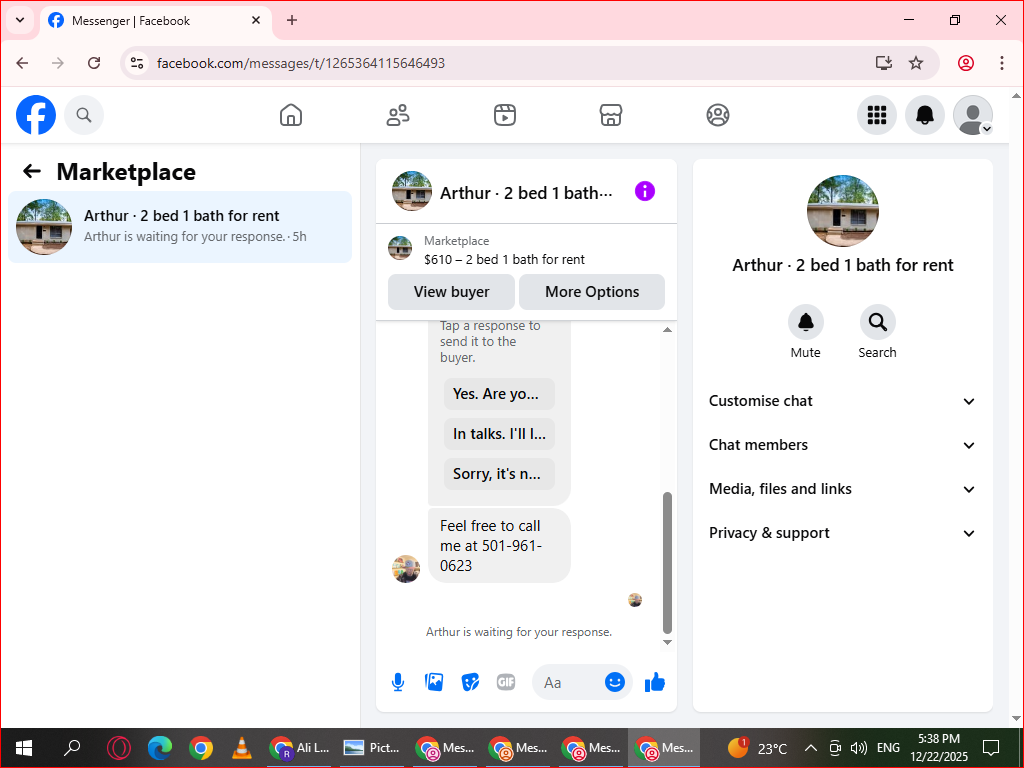Screen dimensions: 1024x768
Task: Open Windows notification center icon
Action: 991,747
